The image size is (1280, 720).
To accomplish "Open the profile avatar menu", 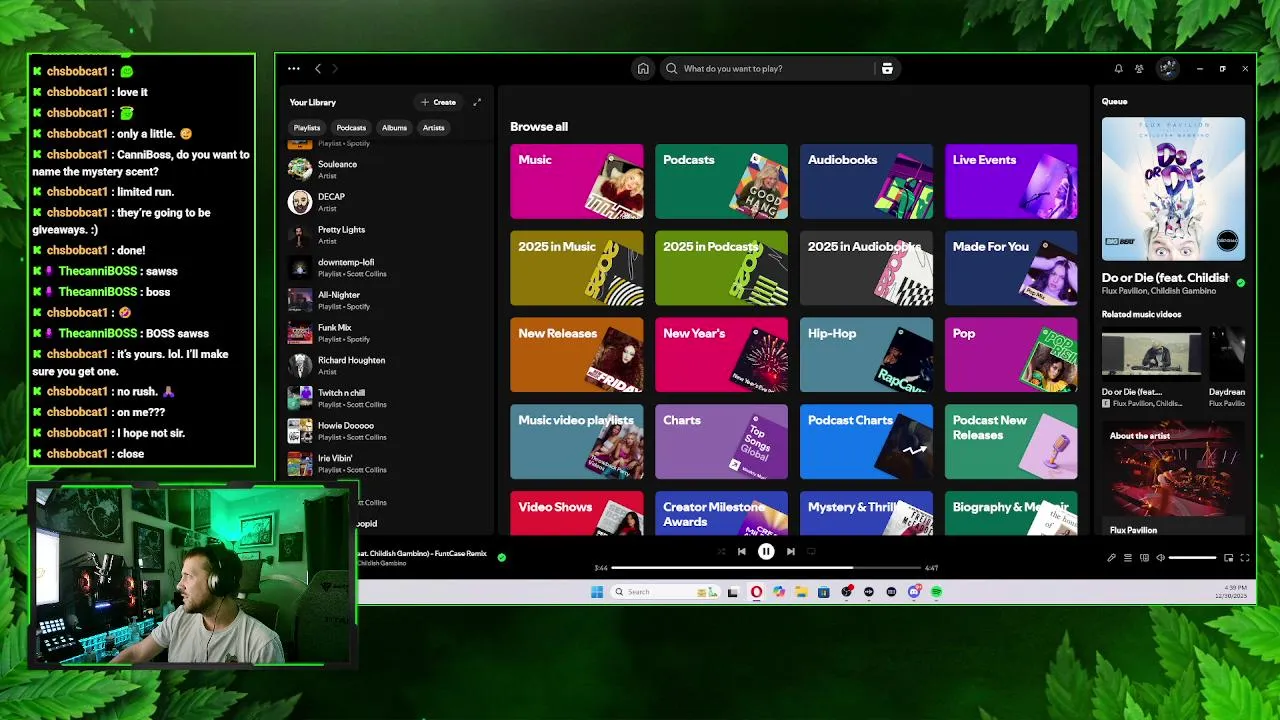I will [x=1167, y=69].
